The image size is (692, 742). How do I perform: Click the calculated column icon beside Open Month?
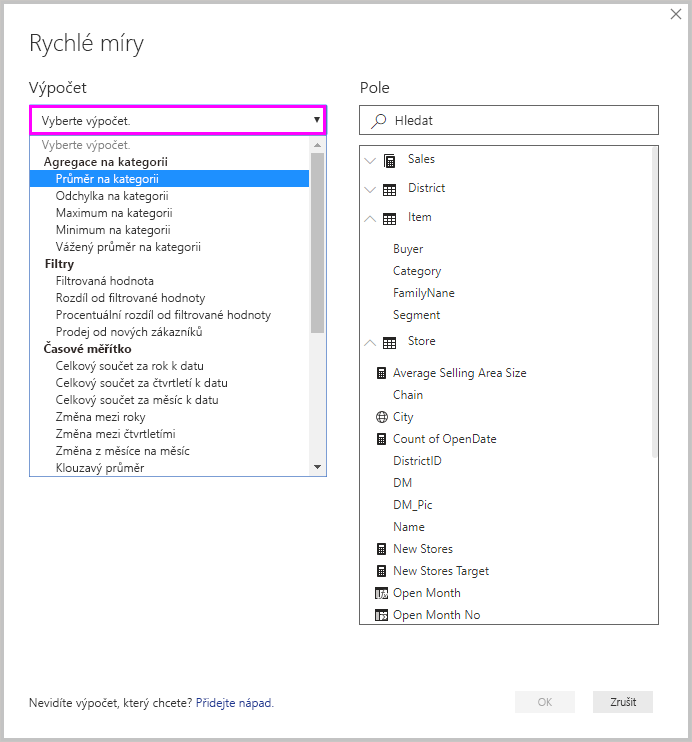click(x=381, y=593)
